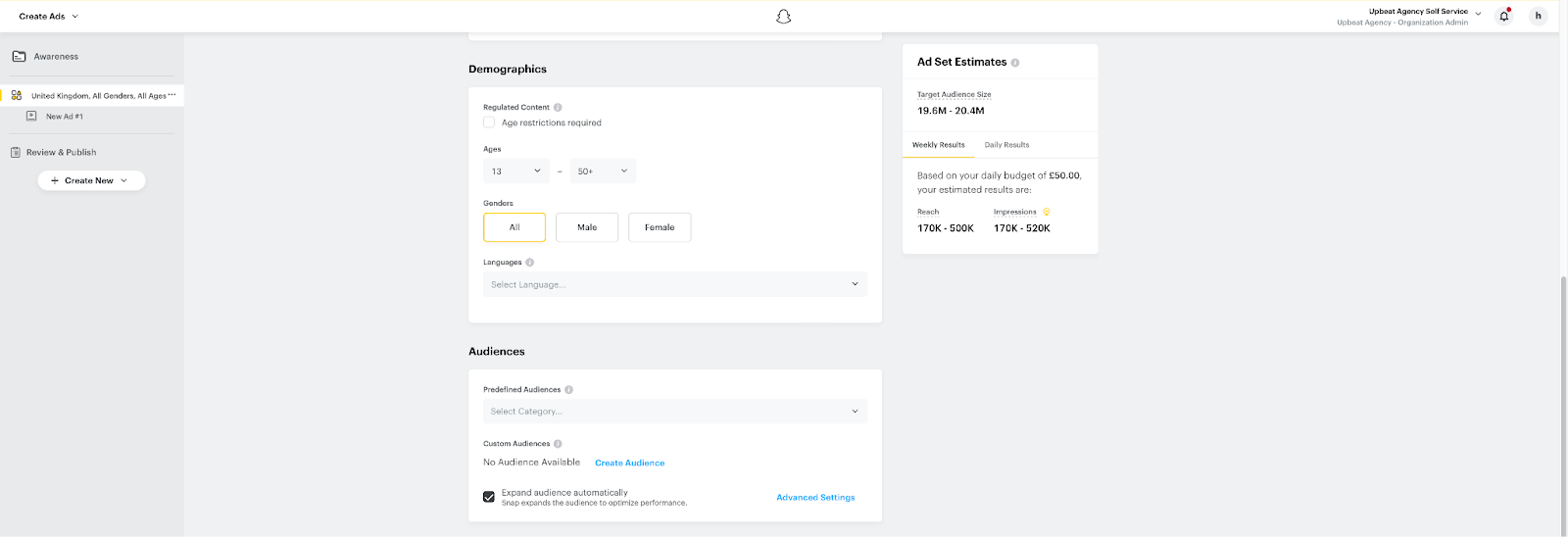Open the Select Language dropdown
The height and width of the screenshot is (537, 1568).
point(674,284)
